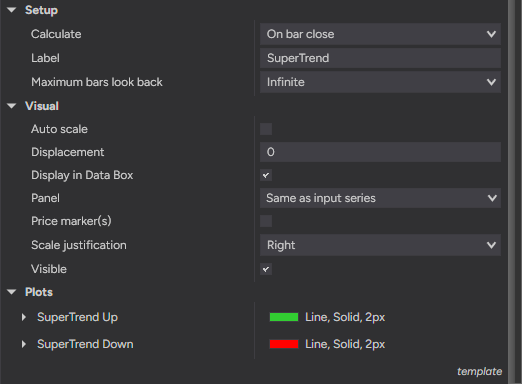Select the SuperTrend Up label

tap(77, 317)
